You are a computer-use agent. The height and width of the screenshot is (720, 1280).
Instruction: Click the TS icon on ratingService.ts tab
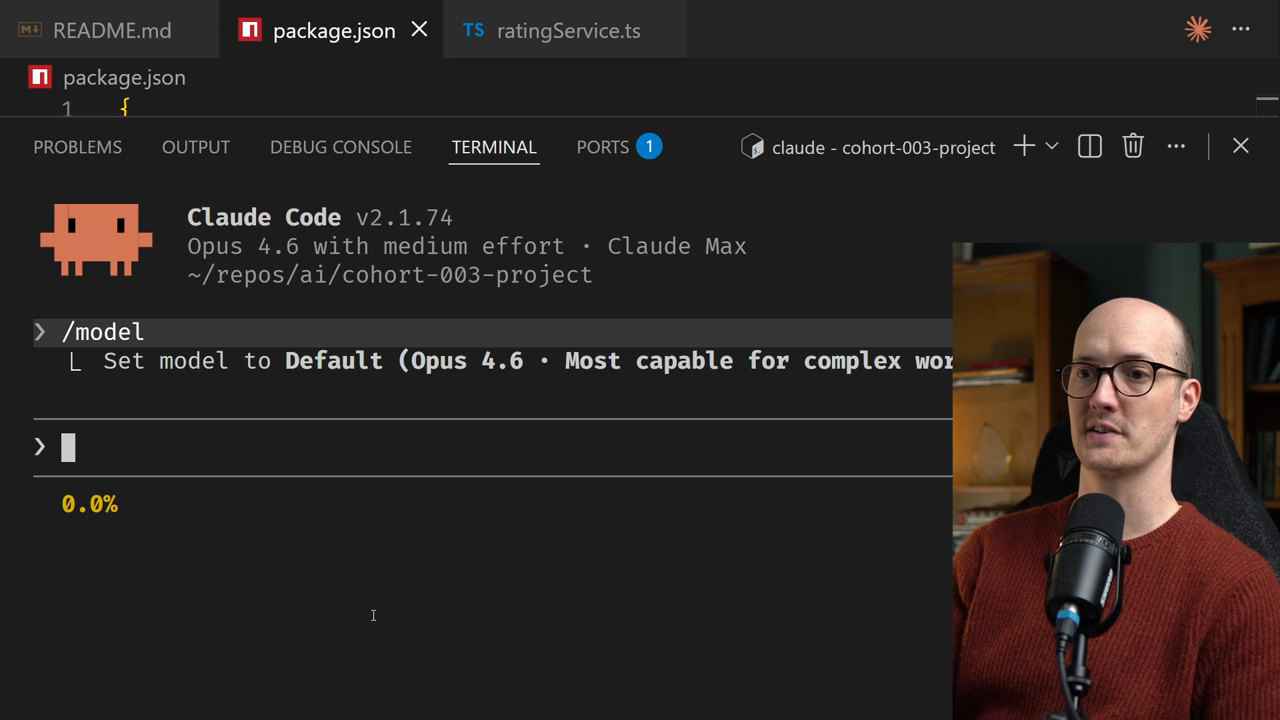click(474, 30)
